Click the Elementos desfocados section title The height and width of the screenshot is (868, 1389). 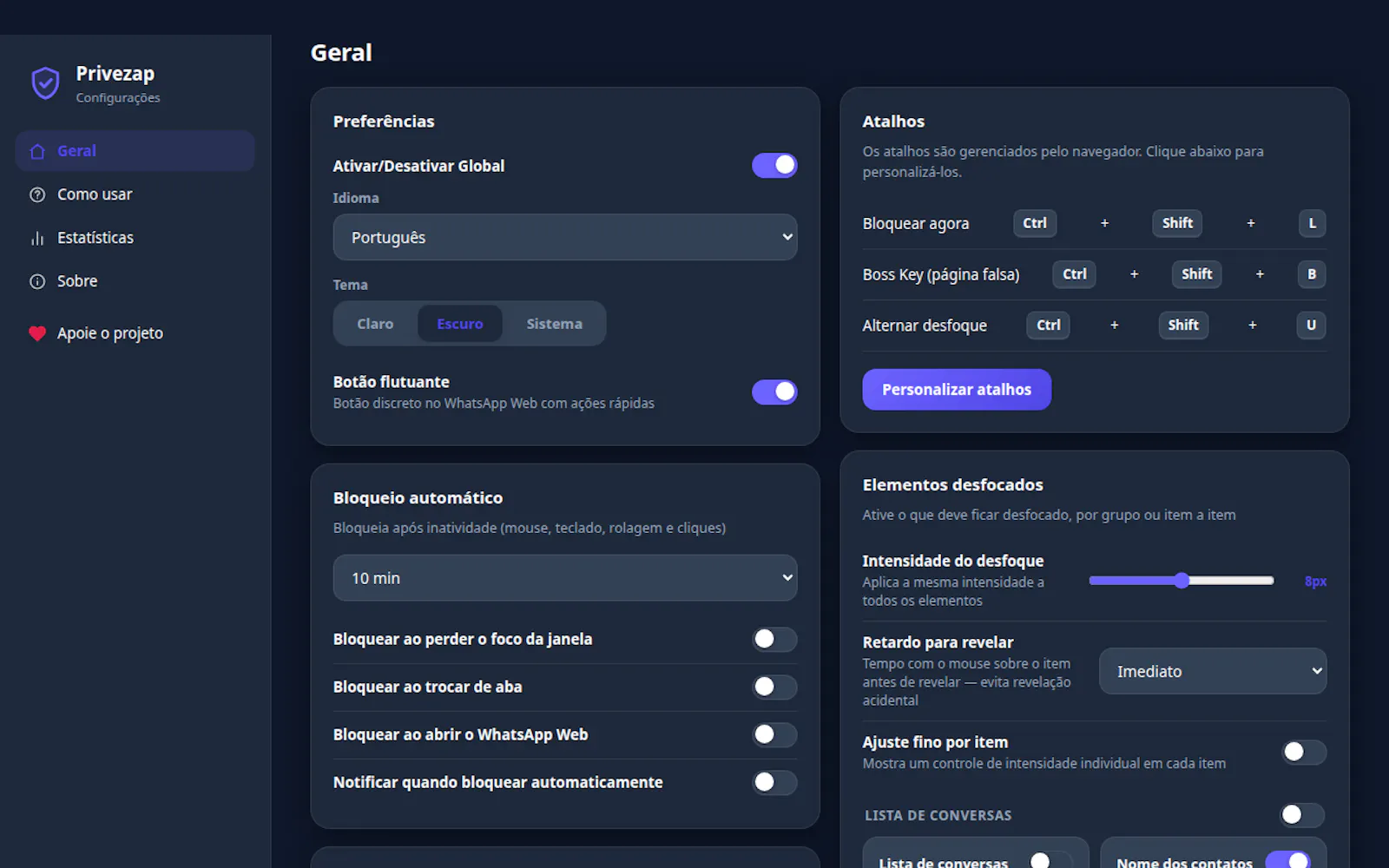952,485
